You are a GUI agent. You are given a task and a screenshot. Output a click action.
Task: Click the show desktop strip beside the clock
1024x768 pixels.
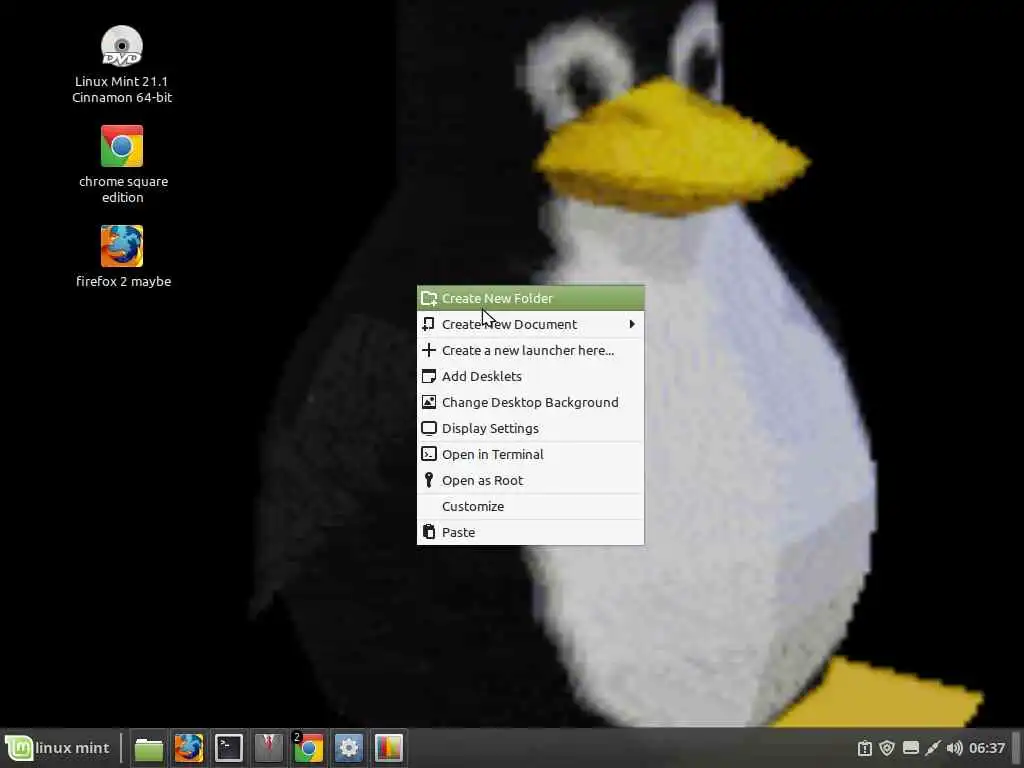pos(1017,748)
